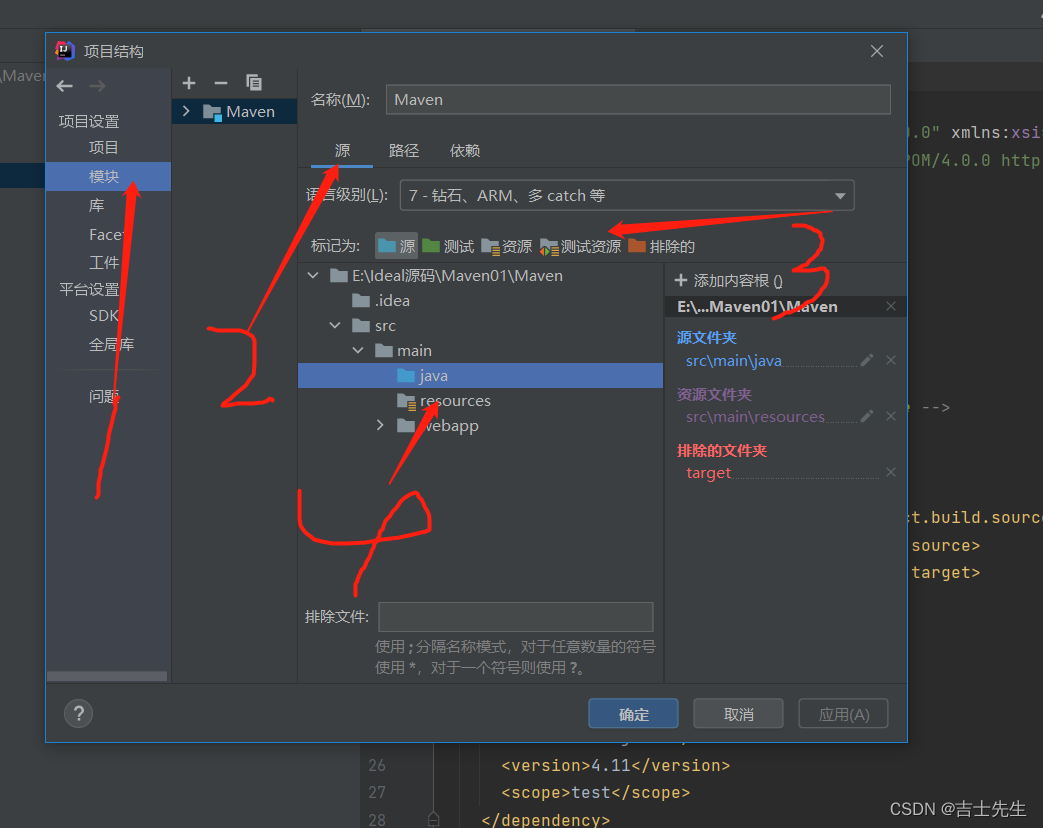
Task: Open 项目 under project settings
Action: (x=103, y=148)
